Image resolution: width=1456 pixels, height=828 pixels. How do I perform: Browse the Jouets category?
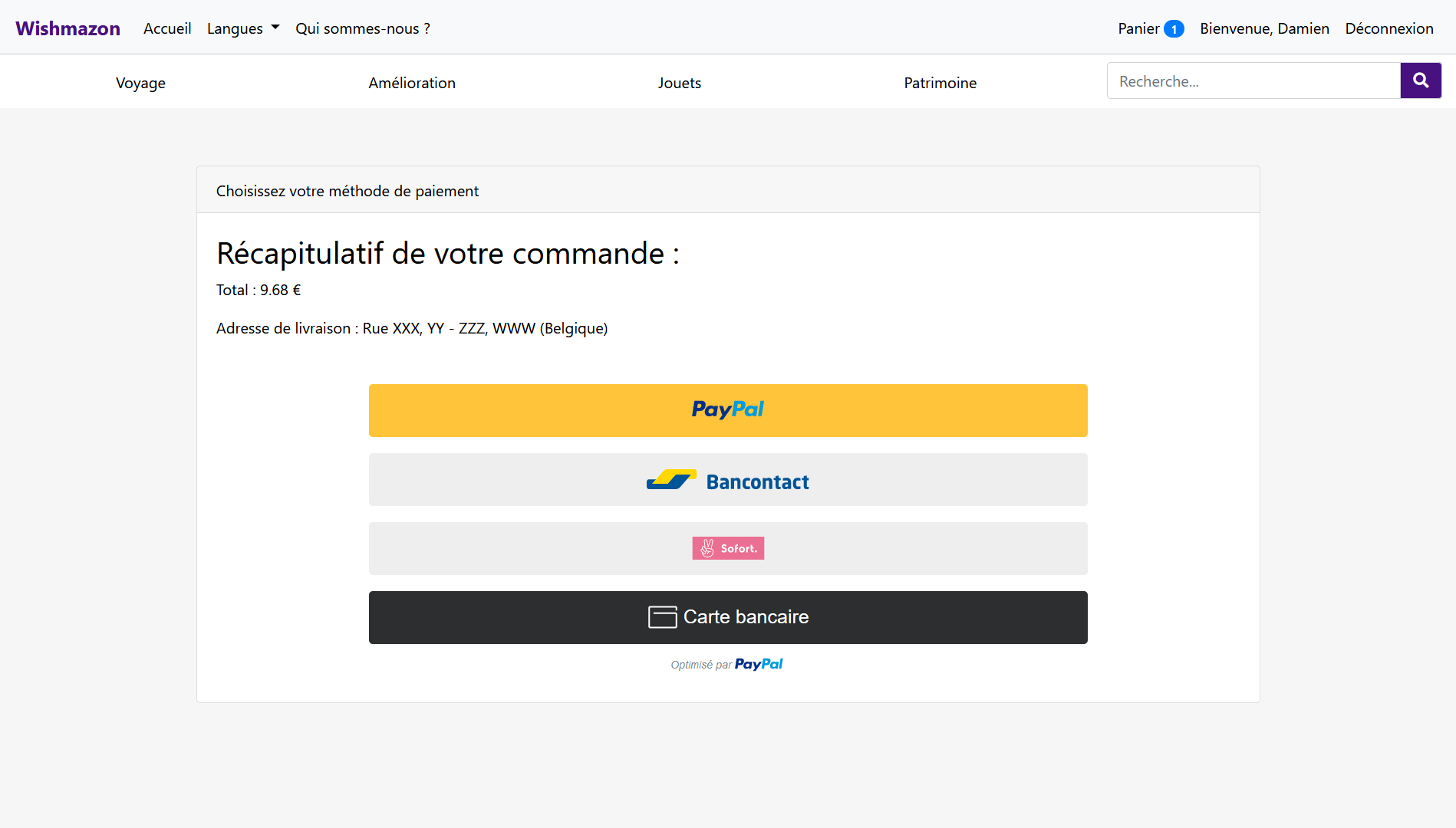click(x=680, y=83)
